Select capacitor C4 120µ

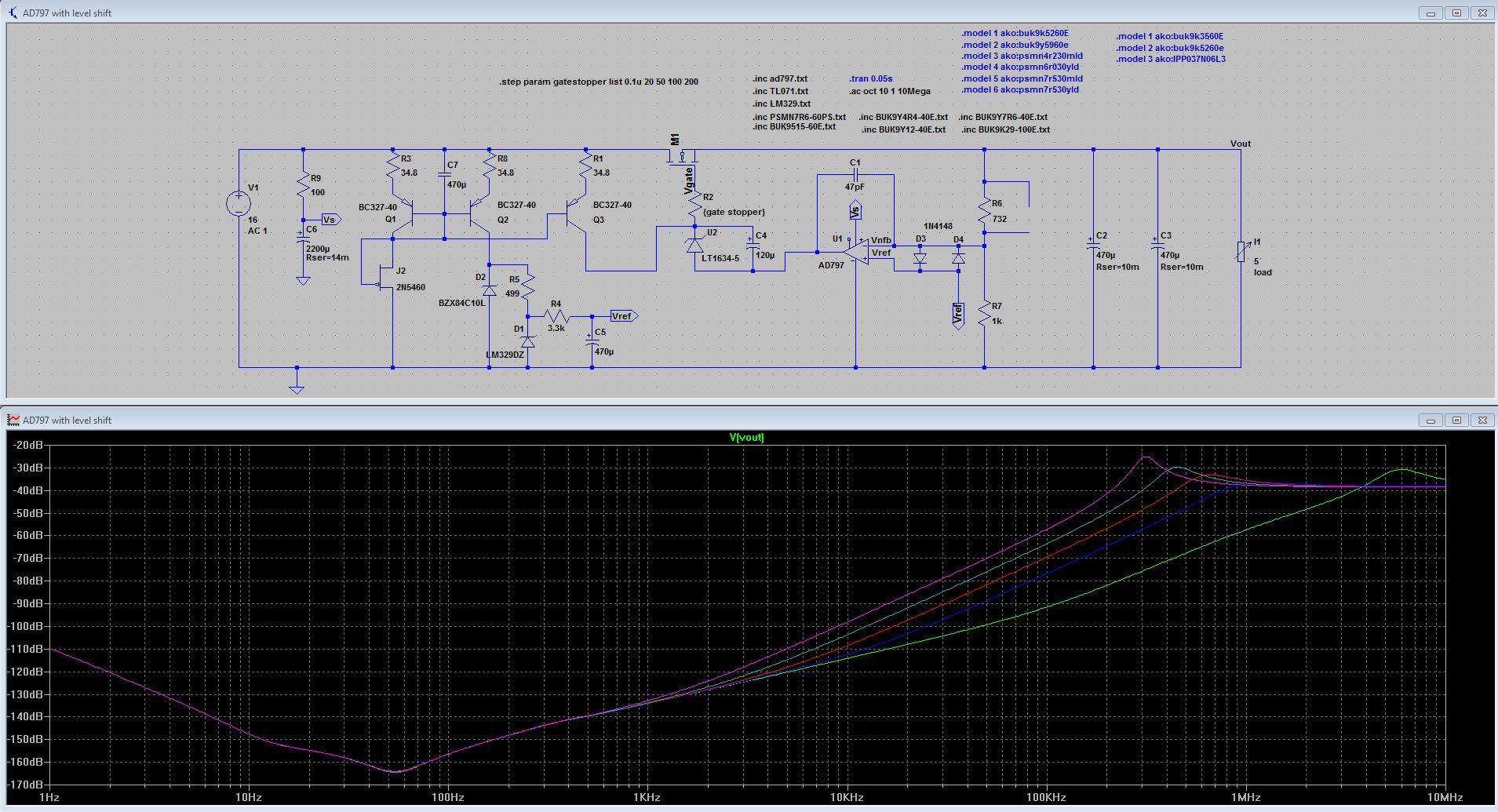click(x=753, y=244)
